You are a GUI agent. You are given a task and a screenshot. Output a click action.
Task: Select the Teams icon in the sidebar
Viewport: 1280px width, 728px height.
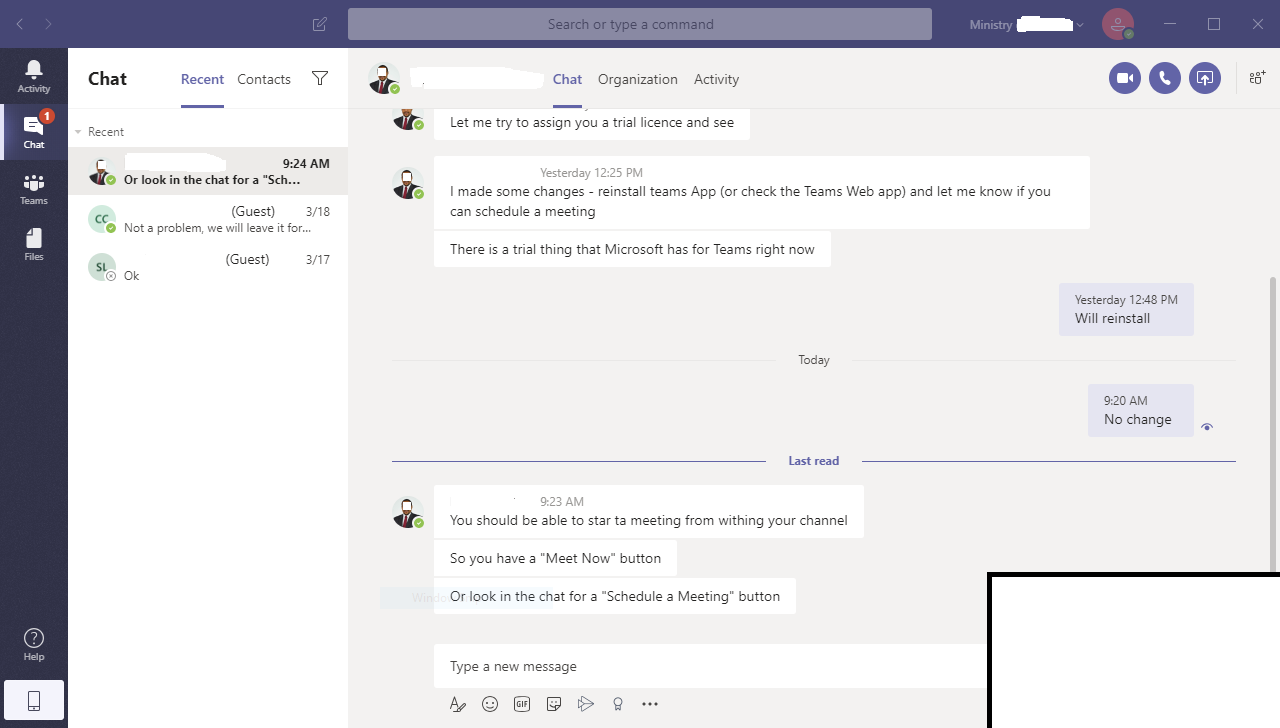pyautogui.click(x=33, y=188)
